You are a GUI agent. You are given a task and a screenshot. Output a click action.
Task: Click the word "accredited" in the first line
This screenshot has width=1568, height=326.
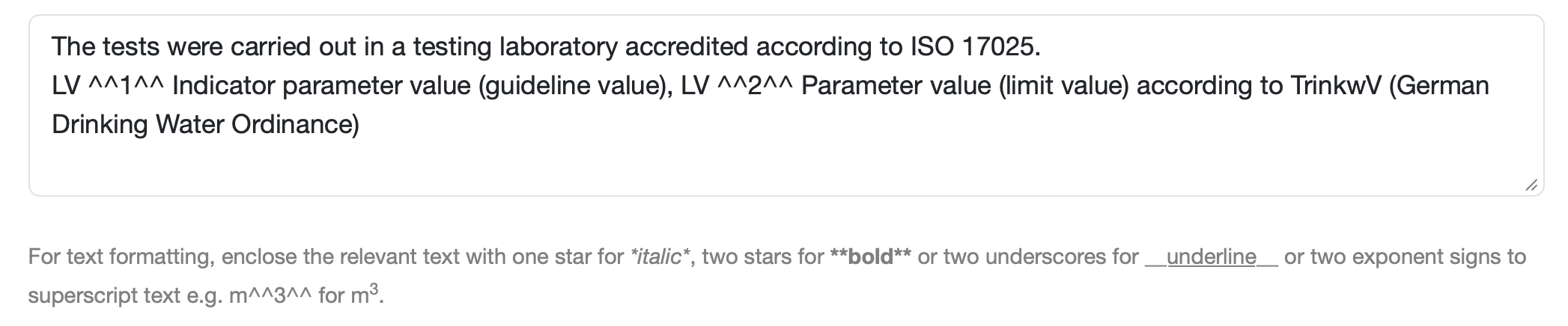pos(686,47)
